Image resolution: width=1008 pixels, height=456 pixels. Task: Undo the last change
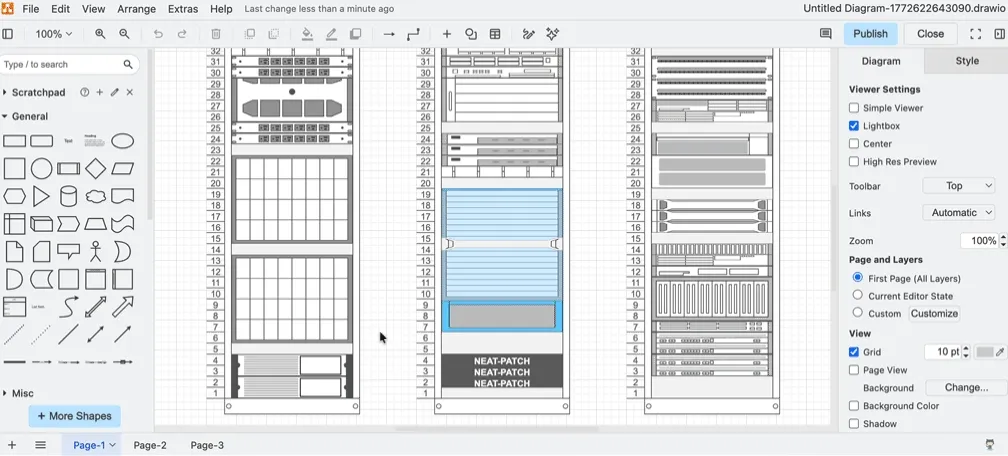(x=158, y=34)
